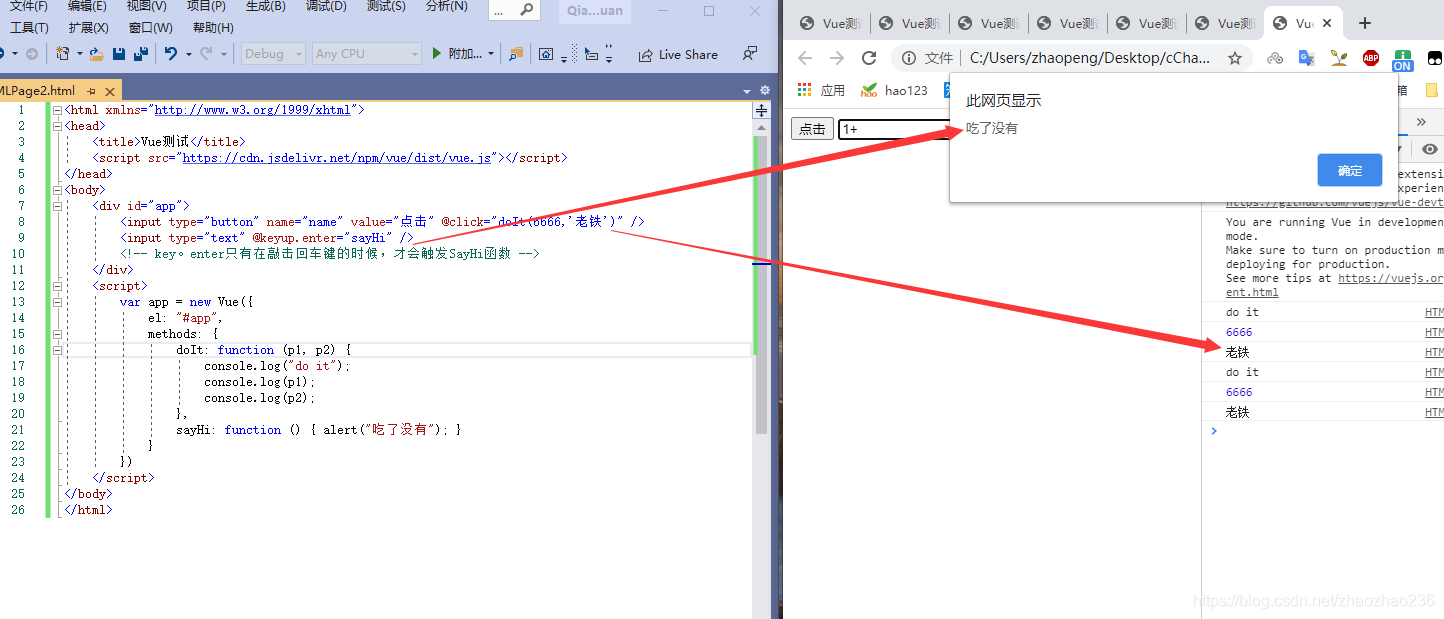Screen dimensions: 1444x619
Task: Click the Visual Studio navigate forward icon
Action: pos(31,54)
